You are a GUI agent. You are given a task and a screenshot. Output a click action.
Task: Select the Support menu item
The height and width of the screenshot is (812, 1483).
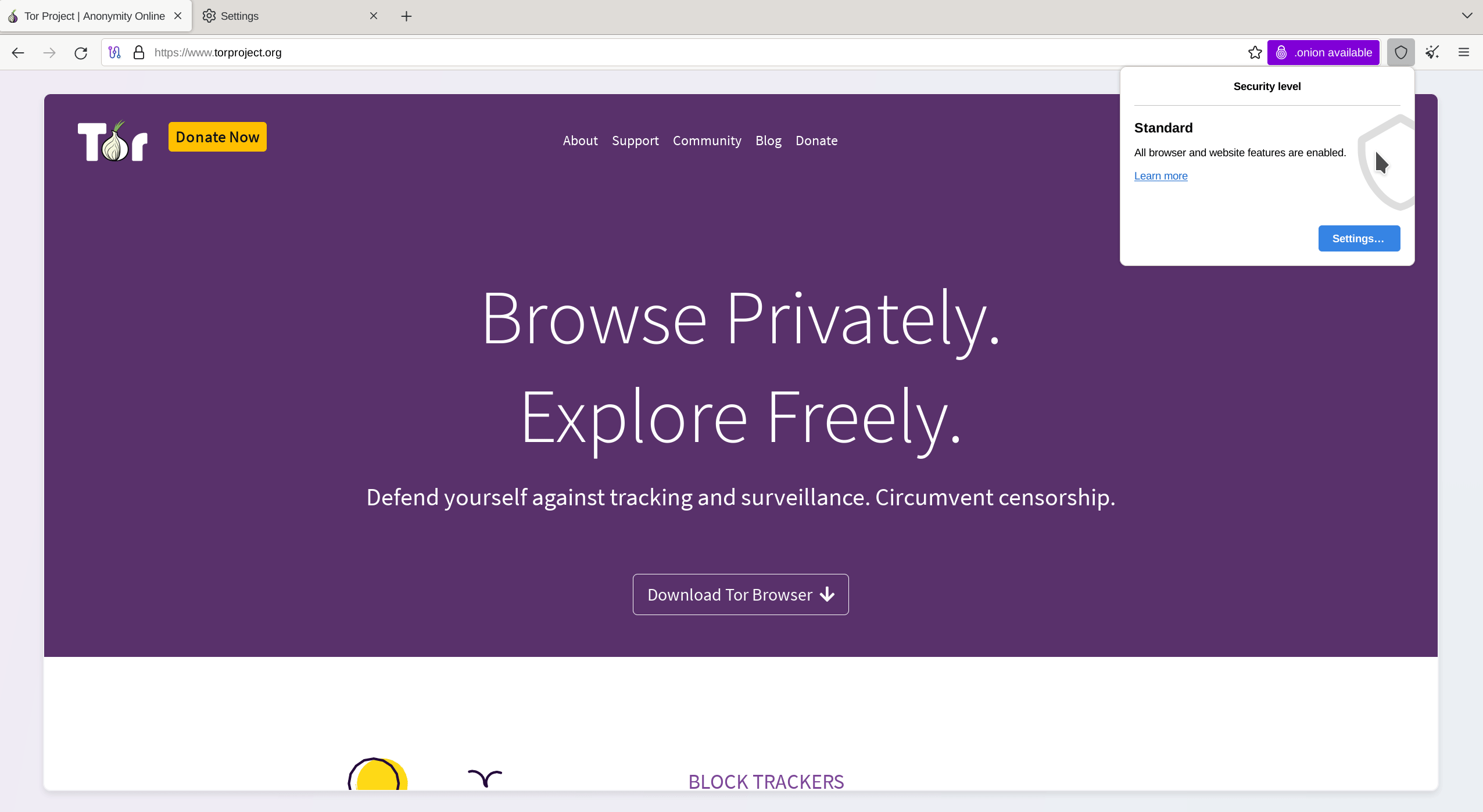[x=636, y=139]
